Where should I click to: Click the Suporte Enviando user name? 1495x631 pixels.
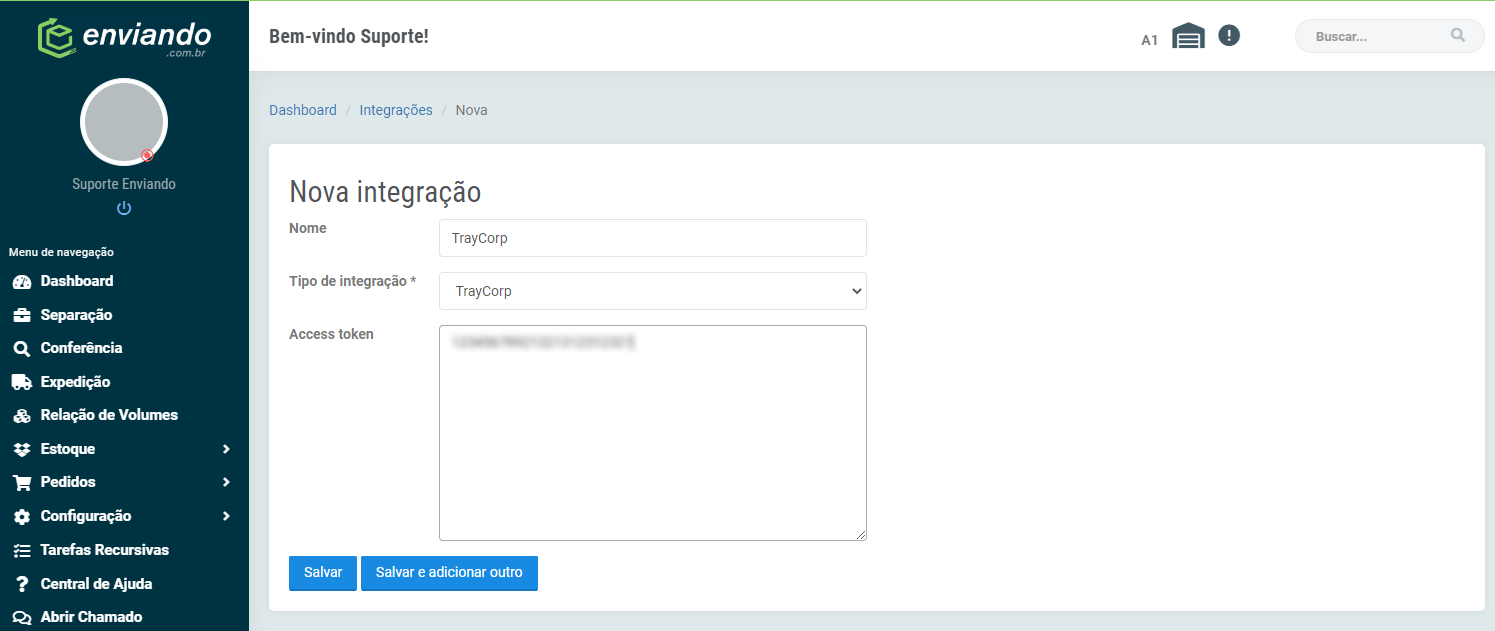pos(124,184)
